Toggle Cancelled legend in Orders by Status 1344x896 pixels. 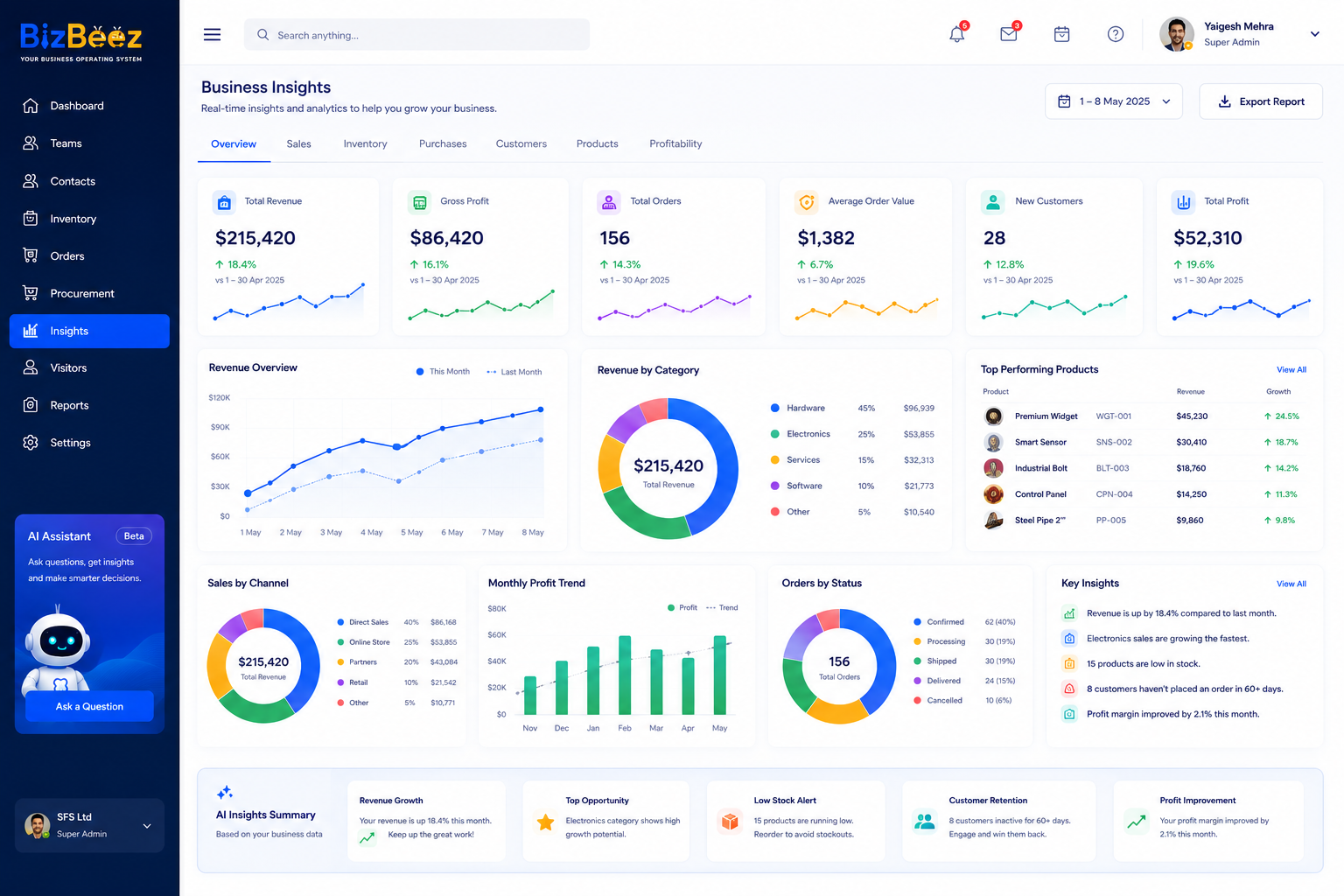coord(938,700)
